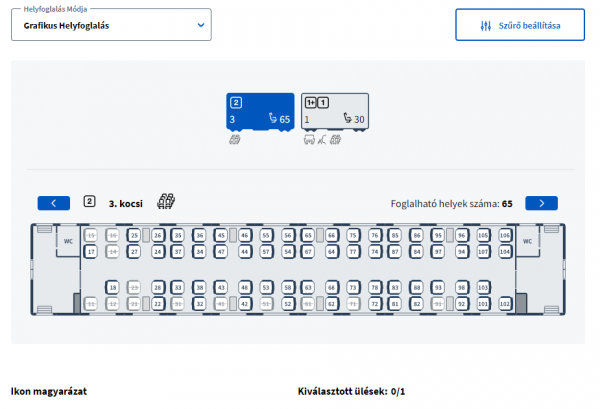Choose seat 103 in the lower section
600x409 pixels.
[483, 287]
